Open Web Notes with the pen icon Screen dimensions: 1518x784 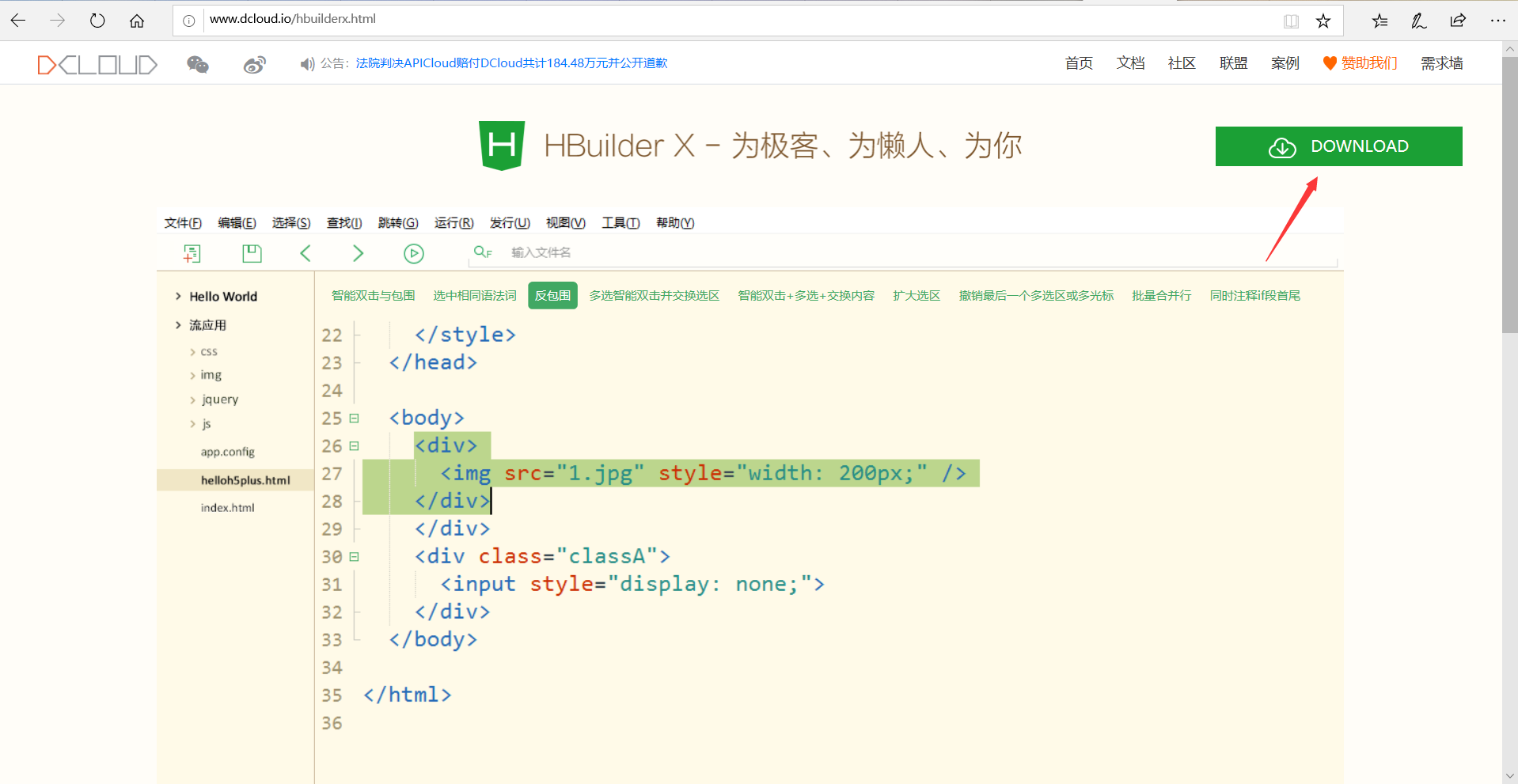pyautogui.click(x=1417, y=21)
